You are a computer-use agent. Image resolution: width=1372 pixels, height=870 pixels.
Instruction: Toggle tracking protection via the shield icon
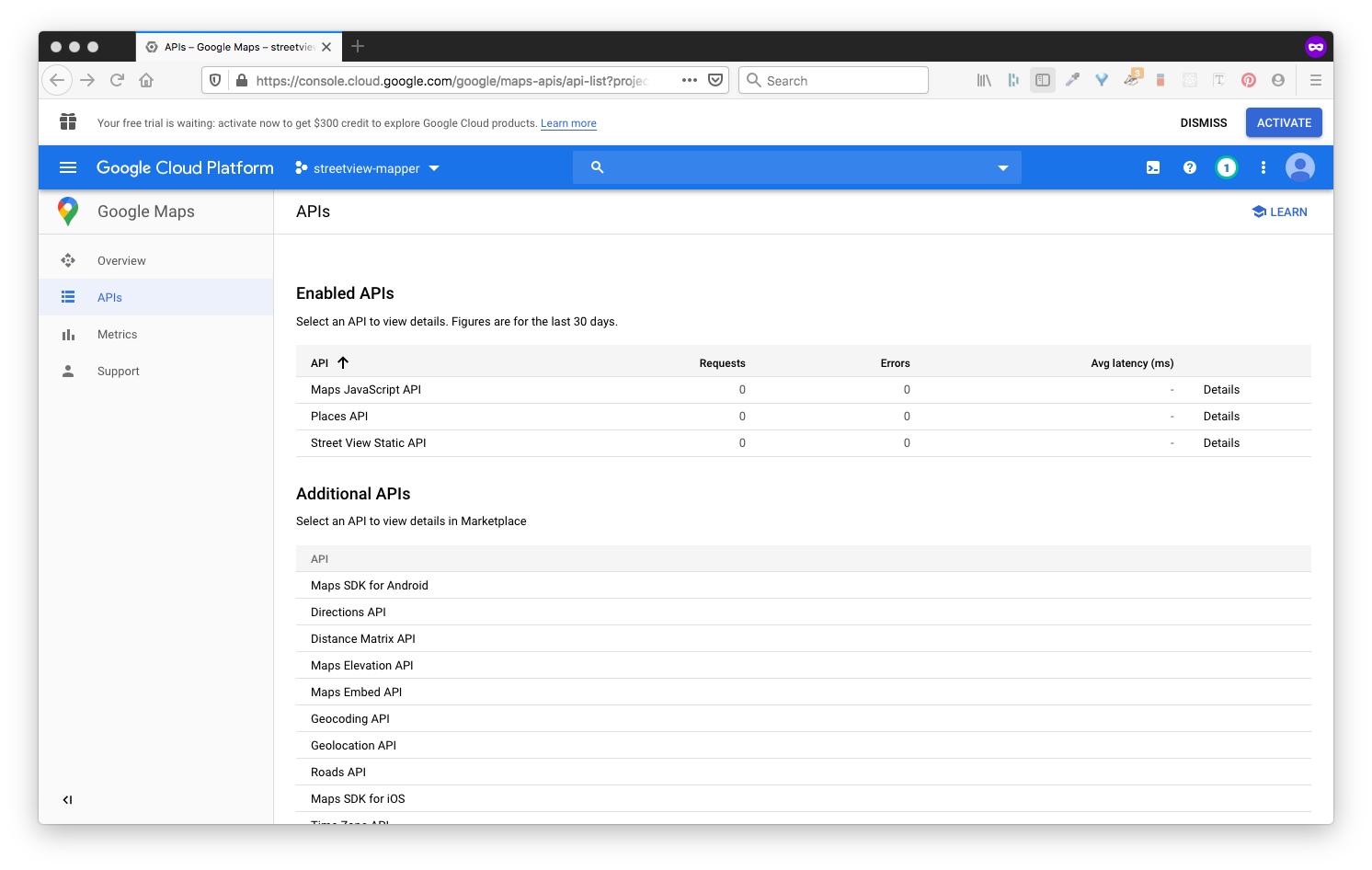214,80
